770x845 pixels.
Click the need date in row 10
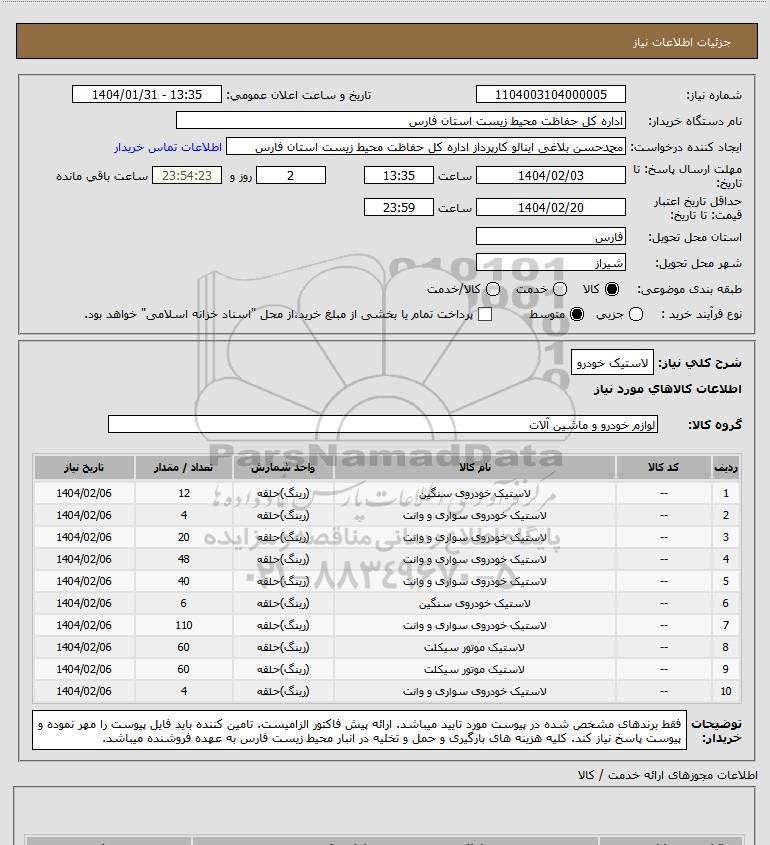tap(84, 691)
